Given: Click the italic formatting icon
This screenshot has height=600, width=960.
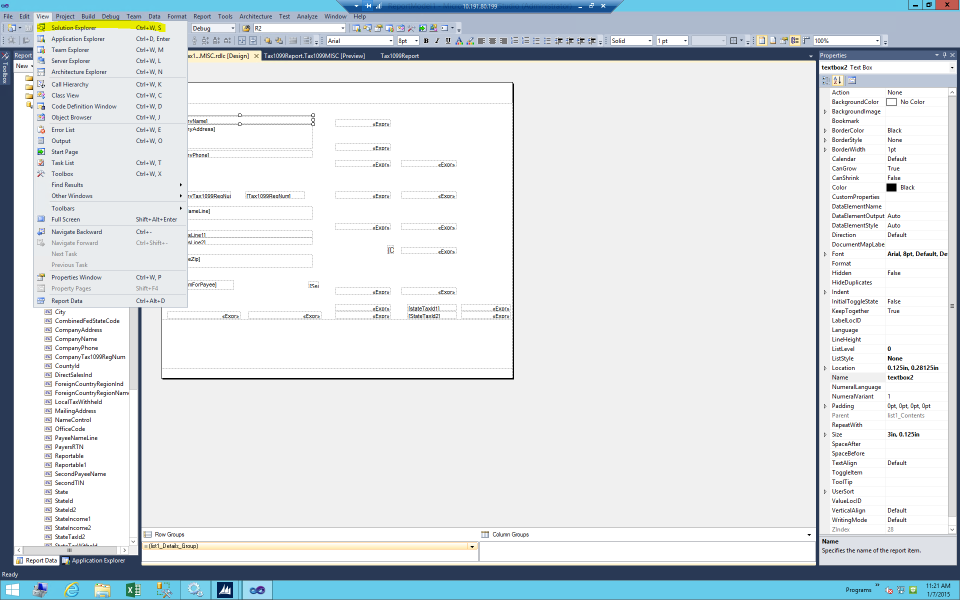Looking at the screenshot, I should pos(435,42).
